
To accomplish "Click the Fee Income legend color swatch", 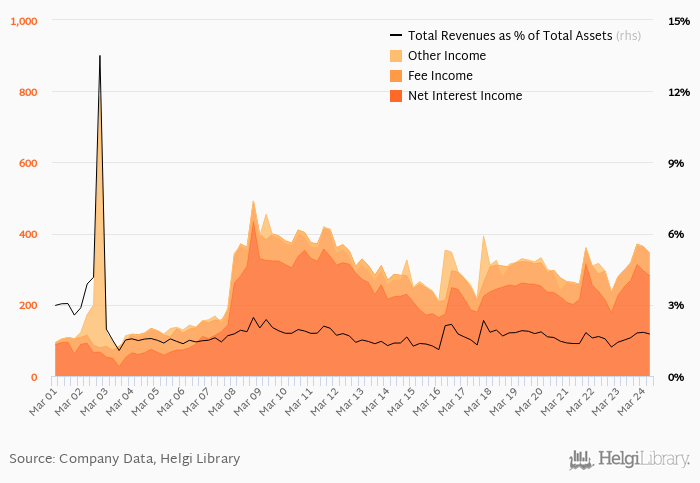I will pyautogui.click(x=397, y=76).
